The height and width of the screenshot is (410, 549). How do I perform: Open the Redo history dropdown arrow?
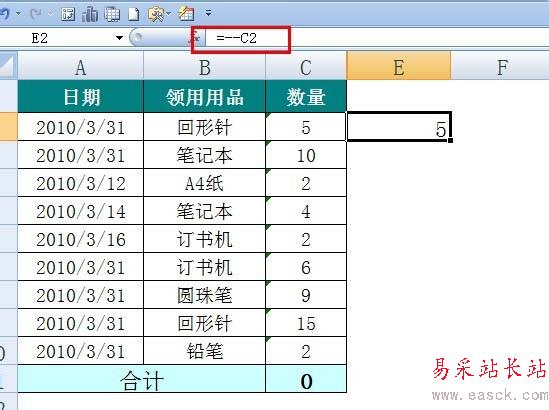[x=50, y=14]
